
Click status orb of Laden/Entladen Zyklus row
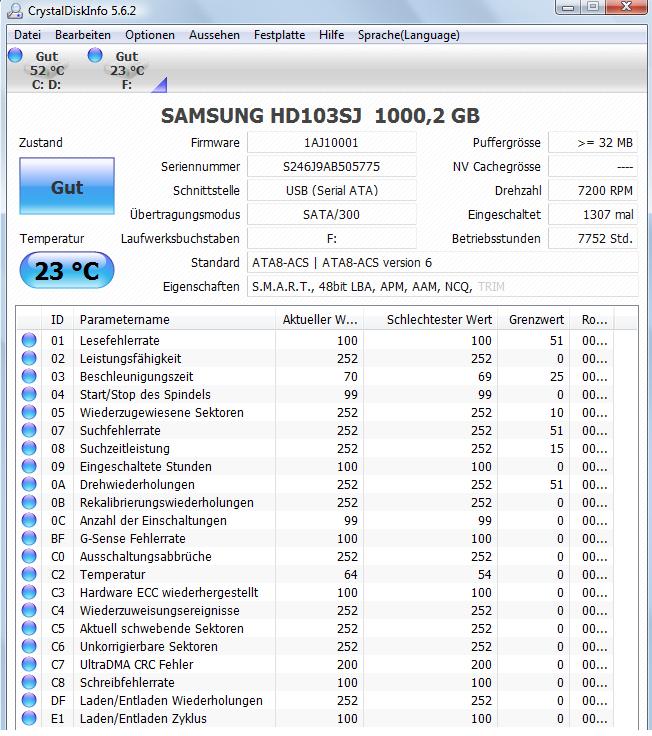[29, 718]
